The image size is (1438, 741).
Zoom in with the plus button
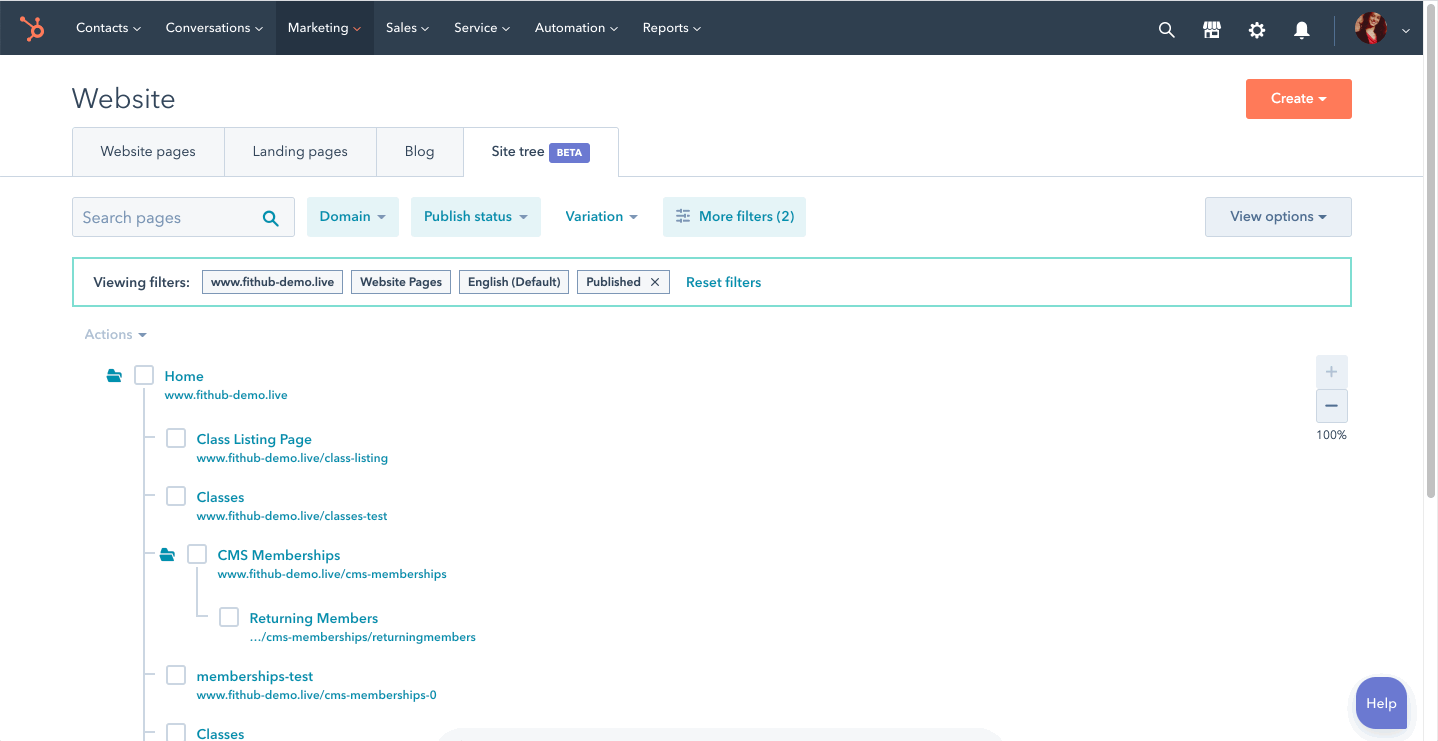[x=1331, y=372]
